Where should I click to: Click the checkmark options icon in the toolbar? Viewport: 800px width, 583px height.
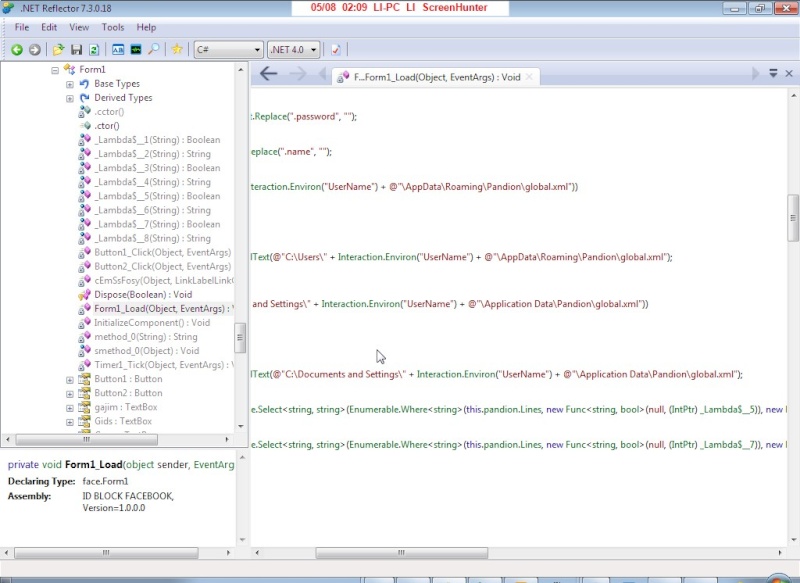tap(335, 49)
